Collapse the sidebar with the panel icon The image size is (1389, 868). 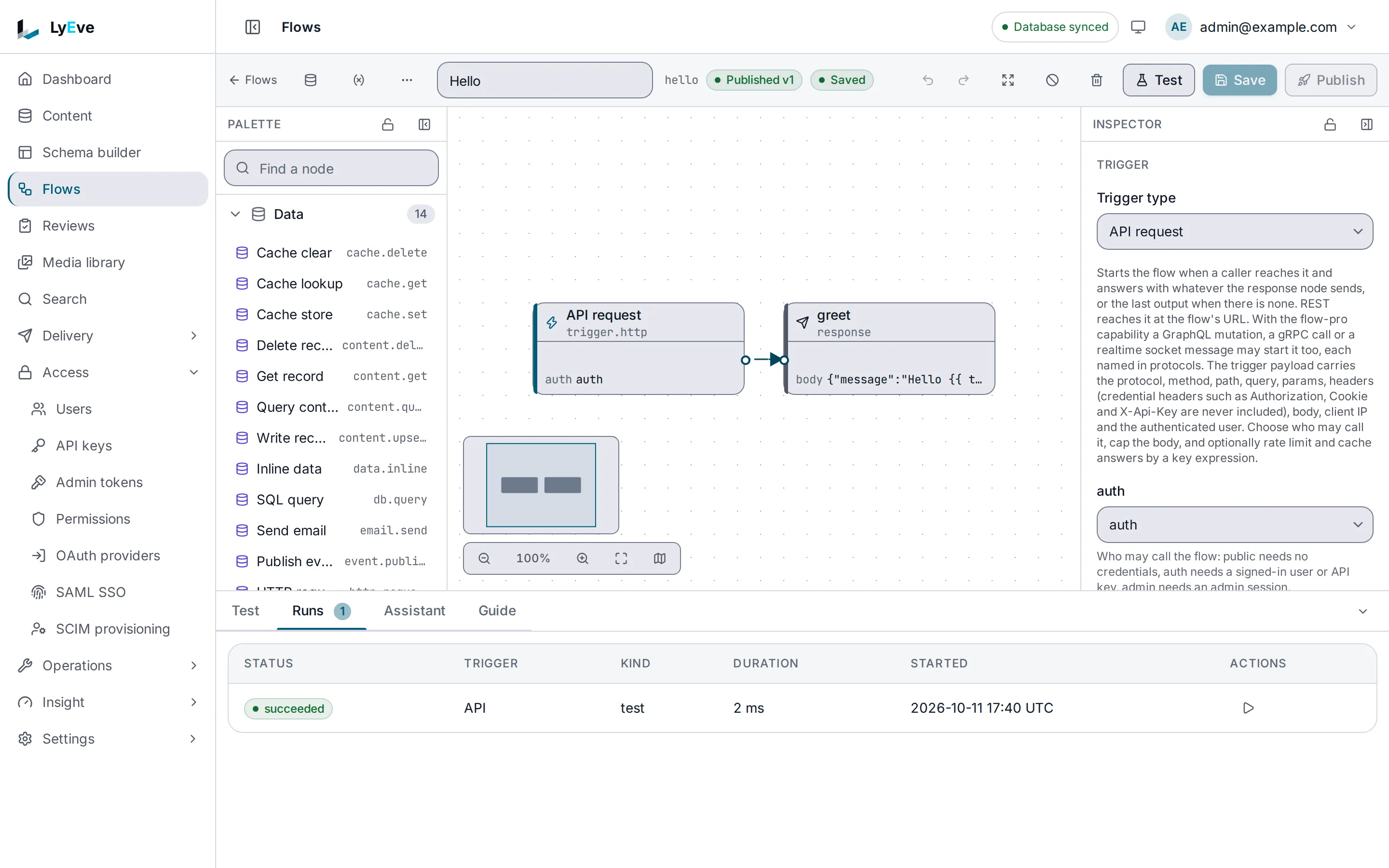(x=253, y=27)
